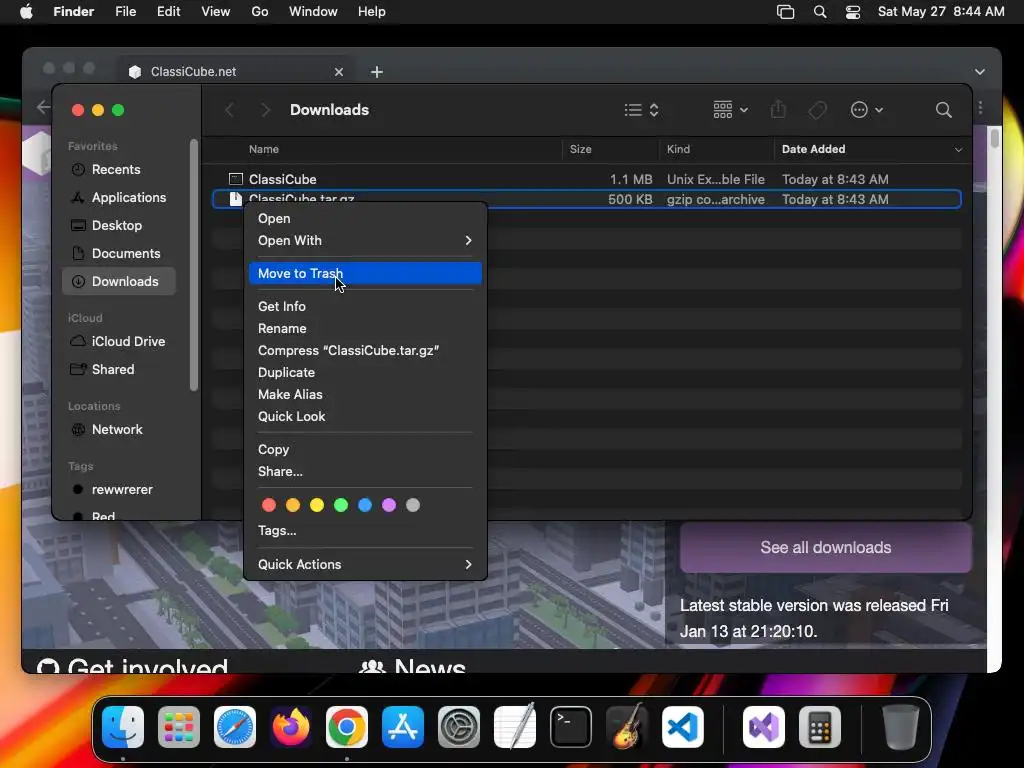The height and width of the screenshot is (768, 1024).
Task: Open Documents in Finder sidebar
Action: (x=118, y=253)
